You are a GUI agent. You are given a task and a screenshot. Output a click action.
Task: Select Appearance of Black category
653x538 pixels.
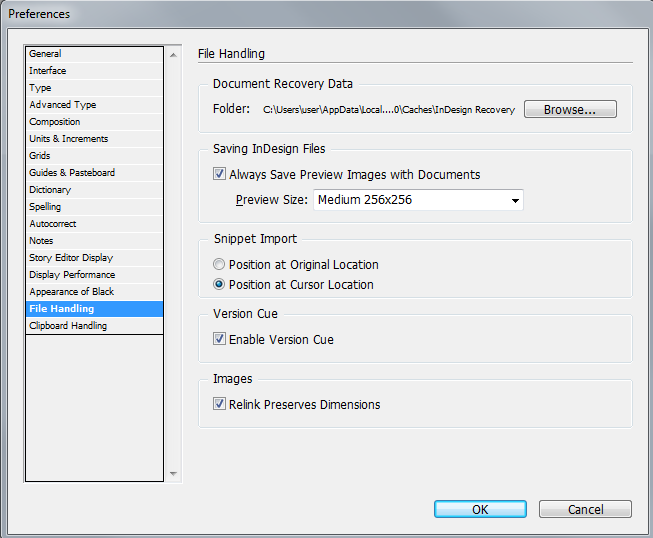(x=94, y=292)
